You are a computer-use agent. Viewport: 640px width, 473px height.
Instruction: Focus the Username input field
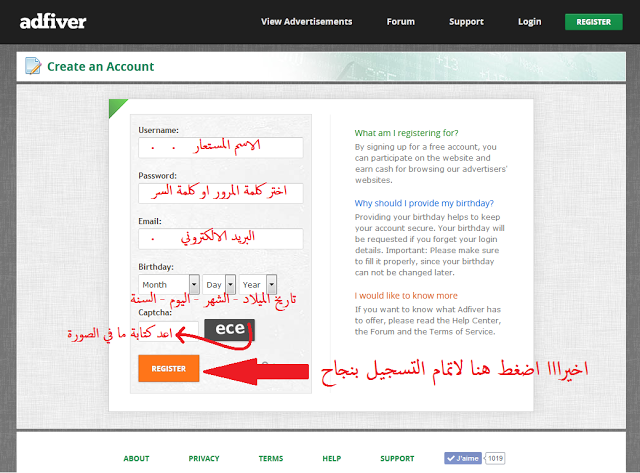221,147
